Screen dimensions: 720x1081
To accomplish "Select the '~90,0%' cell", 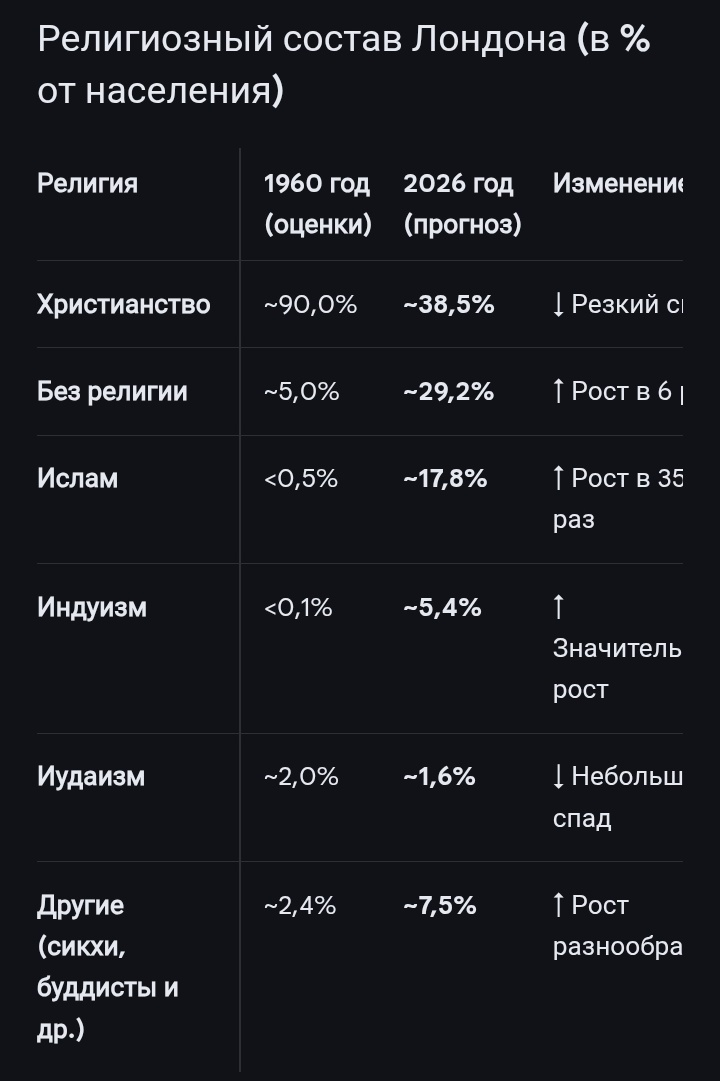I will click(x=310, y=304).
